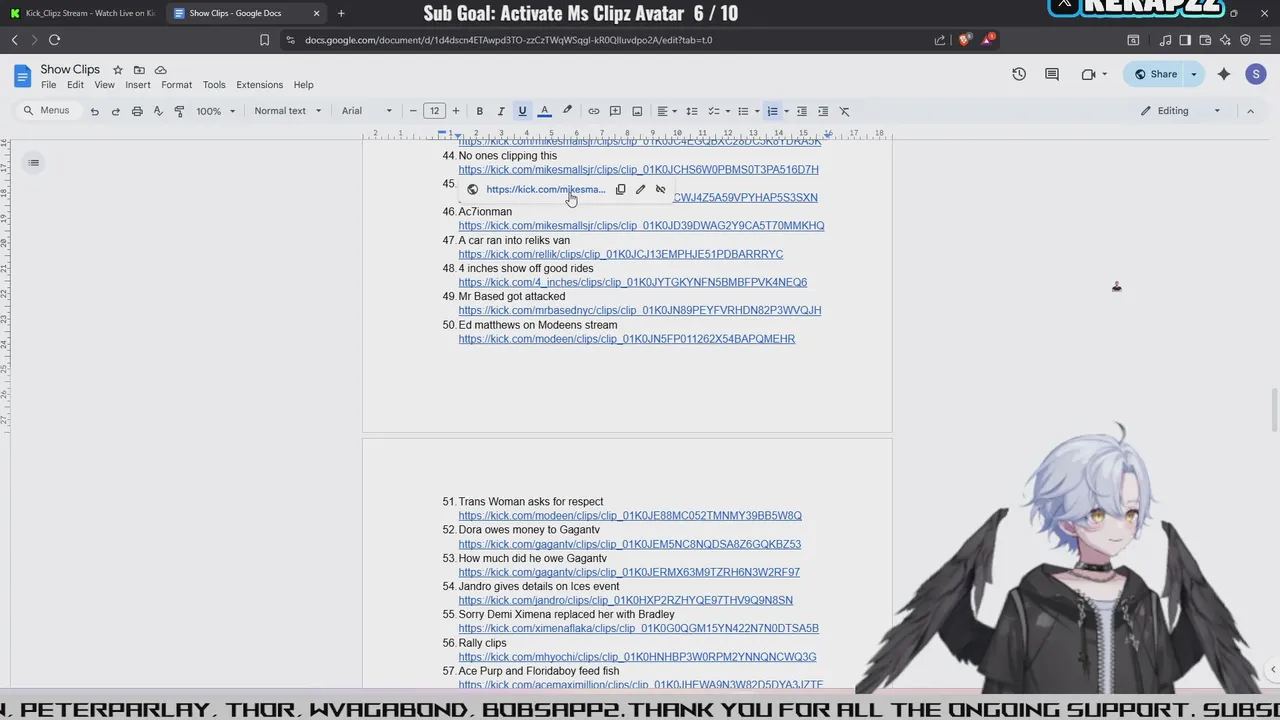Image resolution: width=1280 pixels, height=720 pixels.
Task: Open the Extensions menu
Action: point(259,85)
